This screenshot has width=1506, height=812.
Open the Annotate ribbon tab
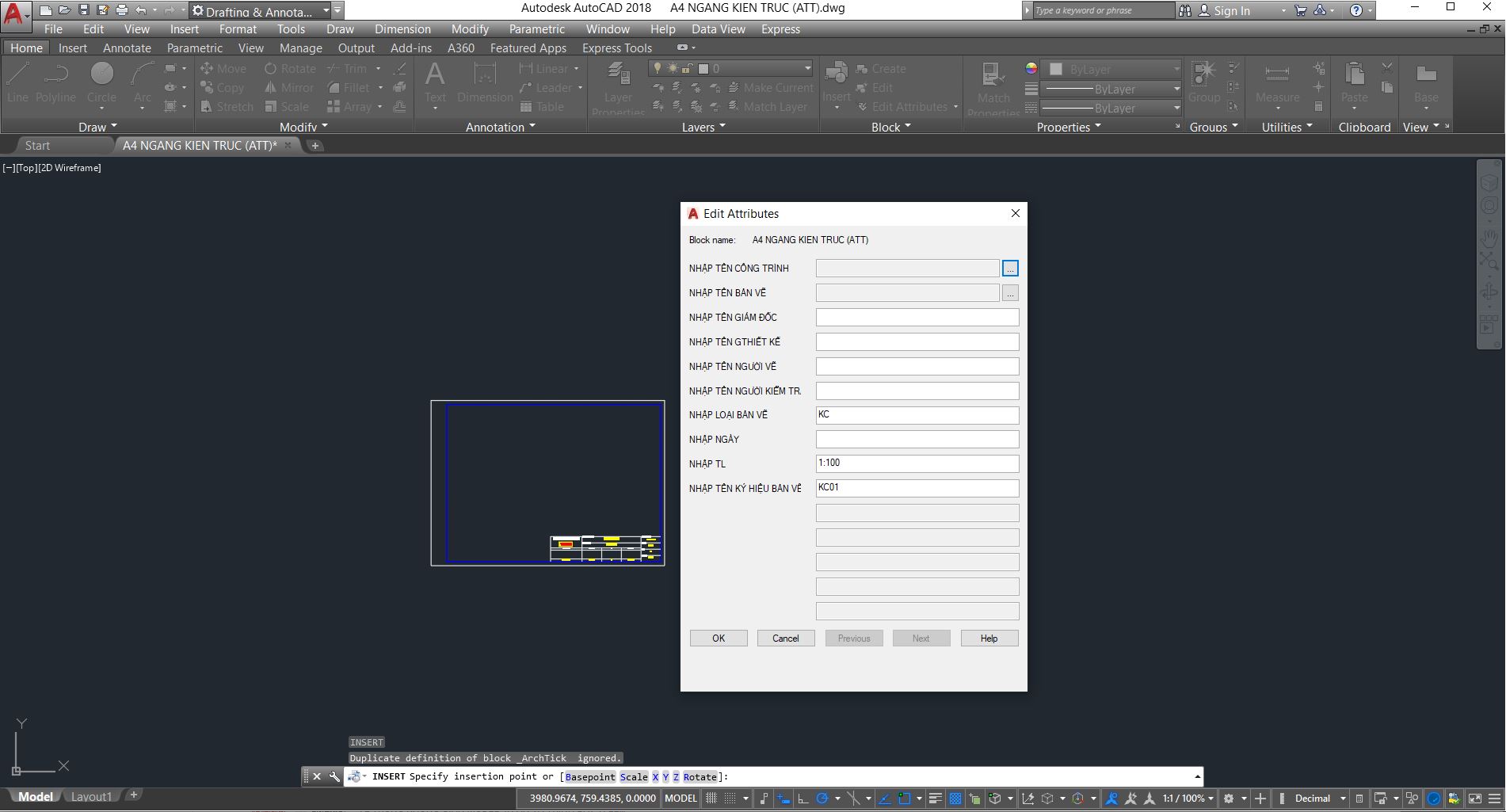[x=127, y=48]
